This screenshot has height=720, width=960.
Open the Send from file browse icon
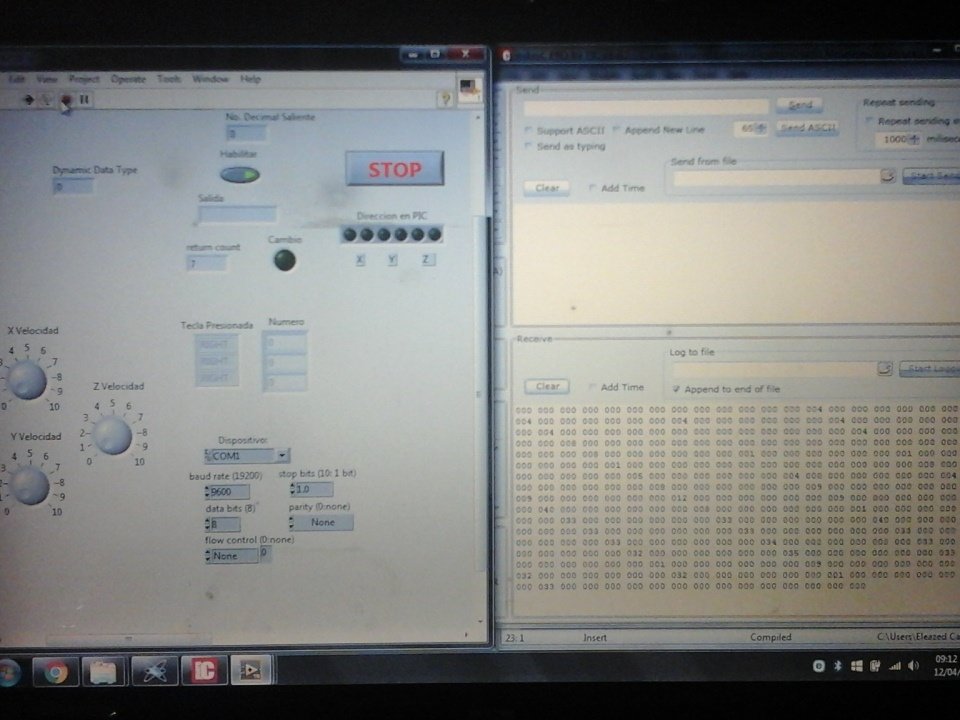(x=885, y=174)
